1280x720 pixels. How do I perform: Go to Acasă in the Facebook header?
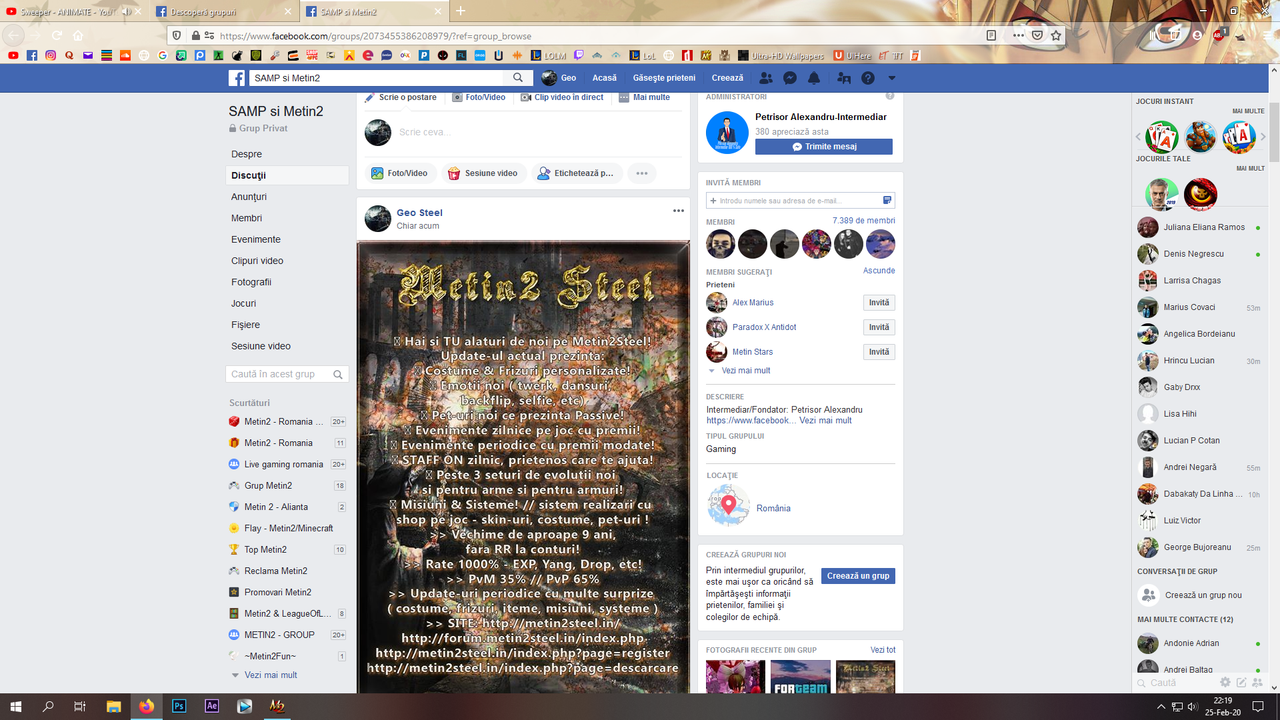point(604,78)
